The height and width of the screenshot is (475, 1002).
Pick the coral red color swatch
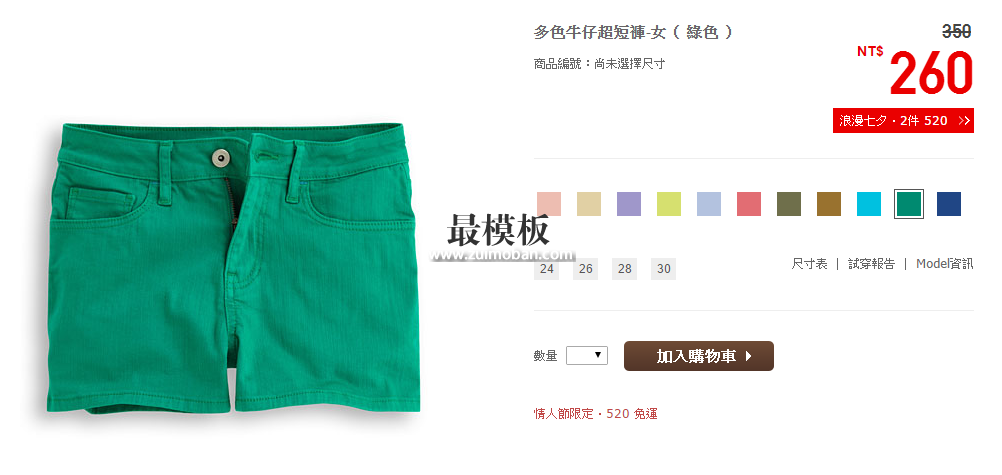[x=749, y=204]
